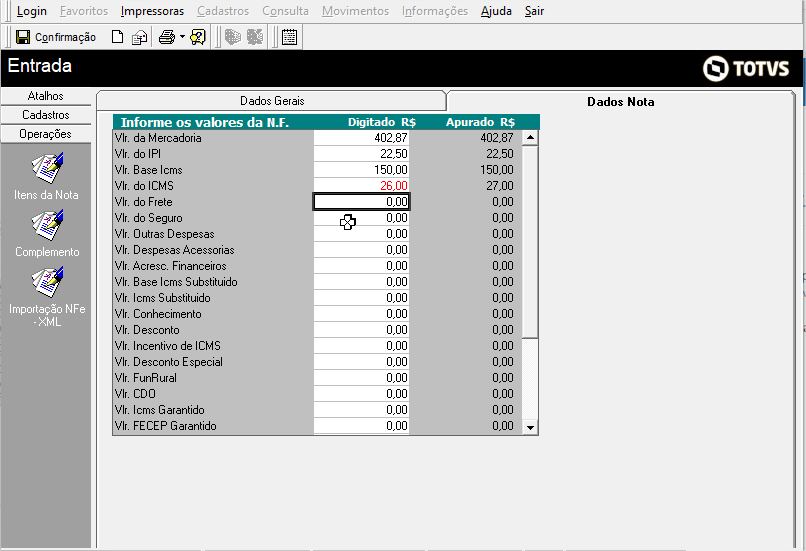Click the printer icon in toolbar

pyautogui.click(x=167, y=37)
